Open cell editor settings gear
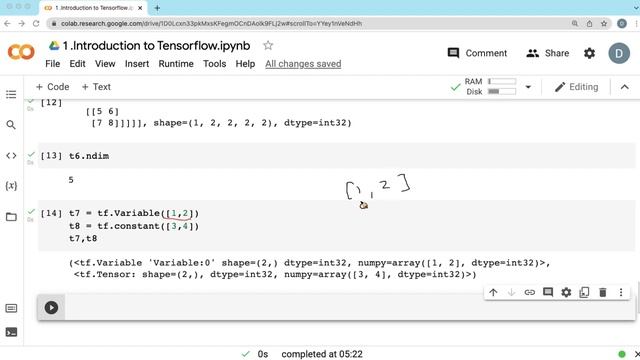 point(566,292)
